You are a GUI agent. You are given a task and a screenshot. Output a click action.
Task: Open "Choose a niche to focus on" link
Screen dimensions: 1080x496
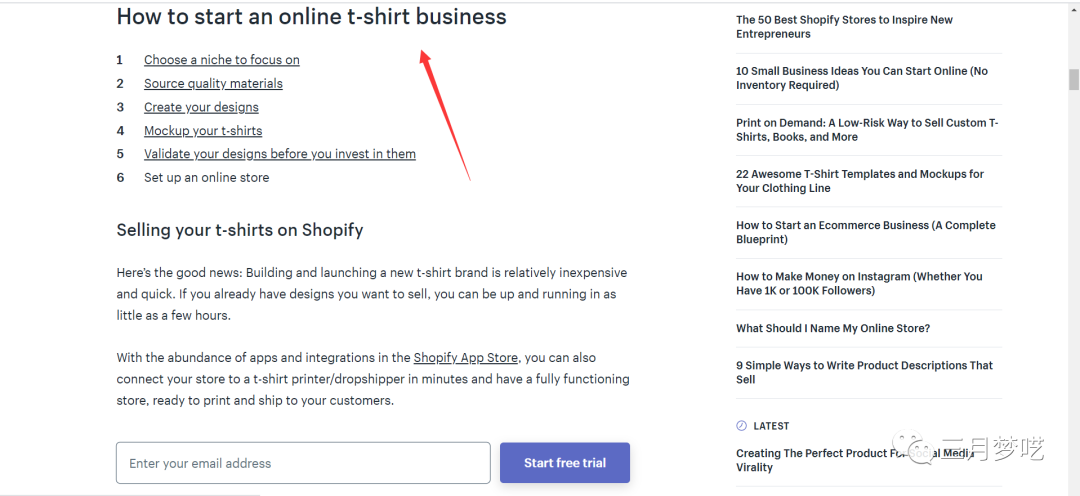pos(221,60)
